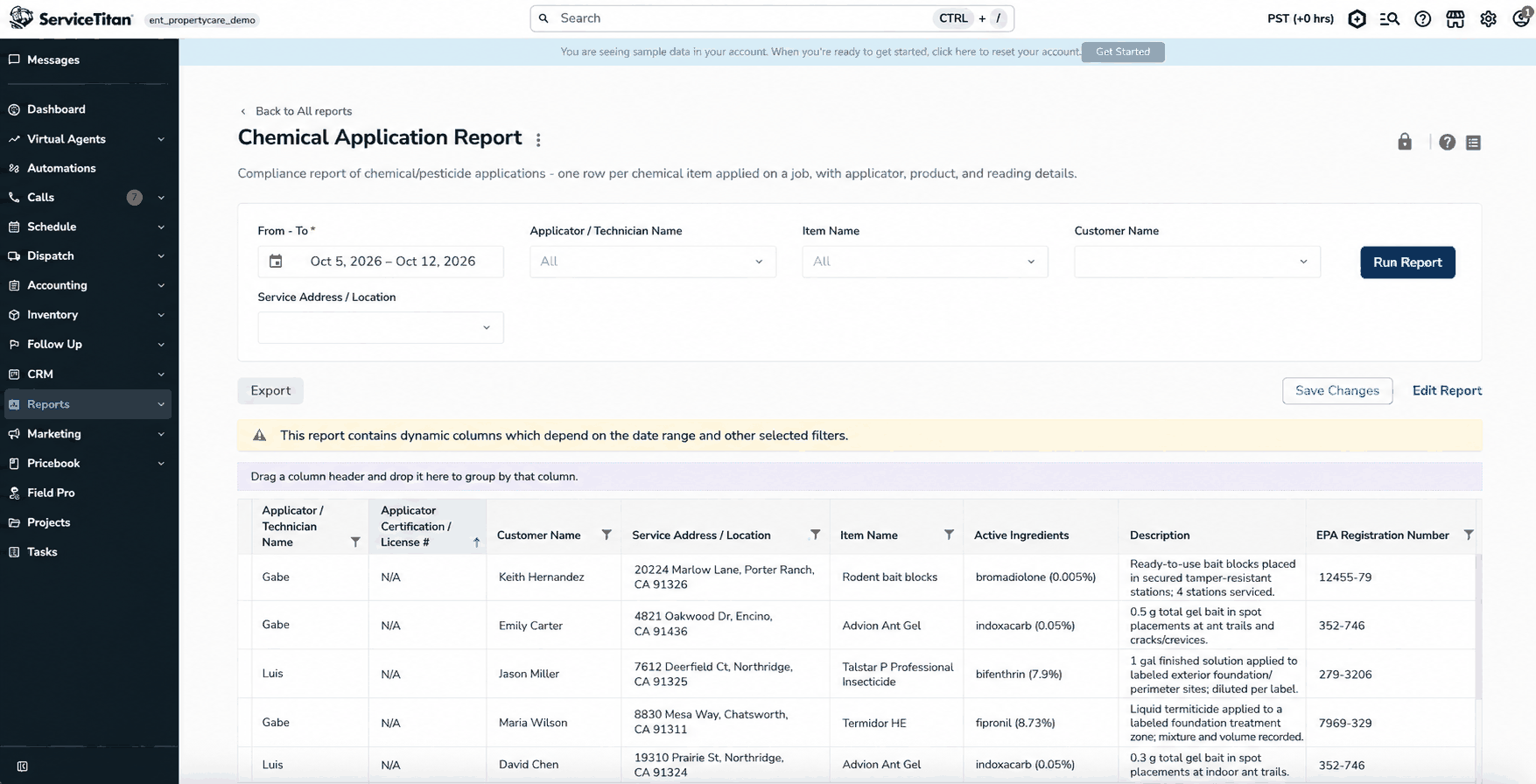
Task: Open the report help question icon
Action: tap(1447, 142)
